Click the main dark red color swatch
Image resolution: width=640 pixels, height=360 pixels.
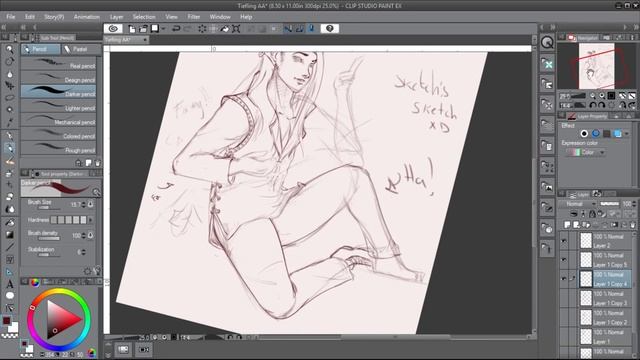(6, 321)
